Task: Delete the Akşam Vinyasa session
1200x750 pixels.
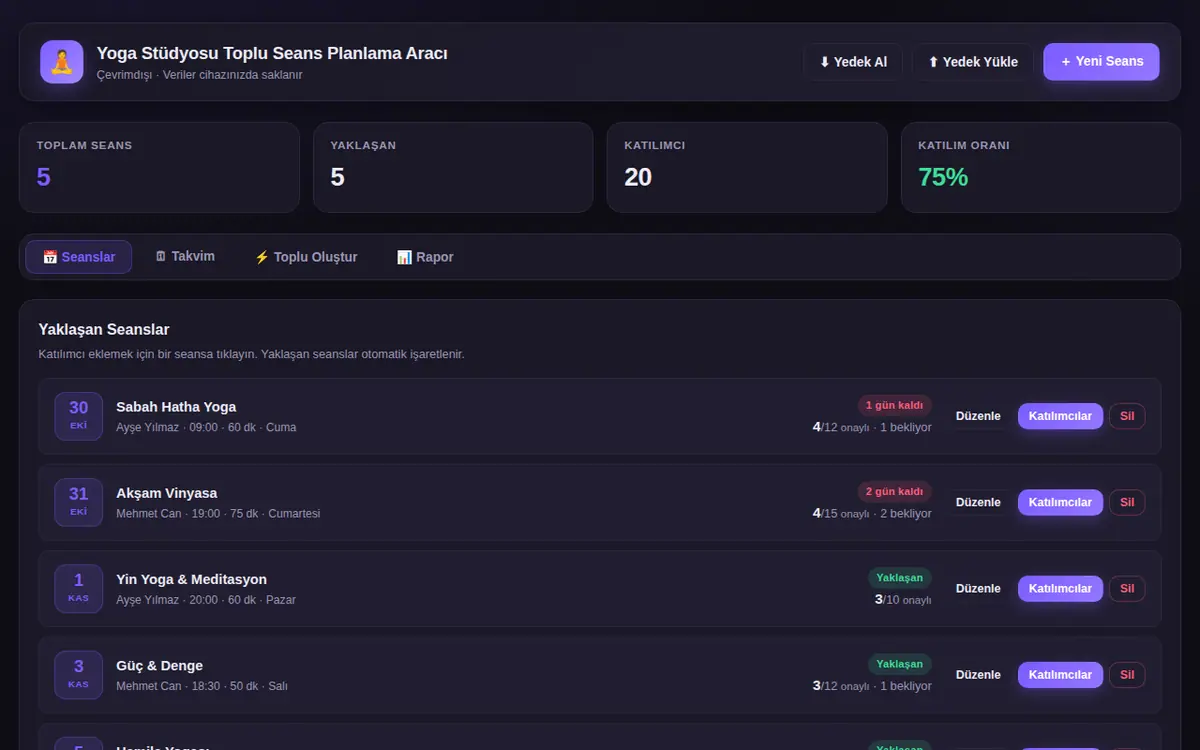Action: click(1127, 502)
